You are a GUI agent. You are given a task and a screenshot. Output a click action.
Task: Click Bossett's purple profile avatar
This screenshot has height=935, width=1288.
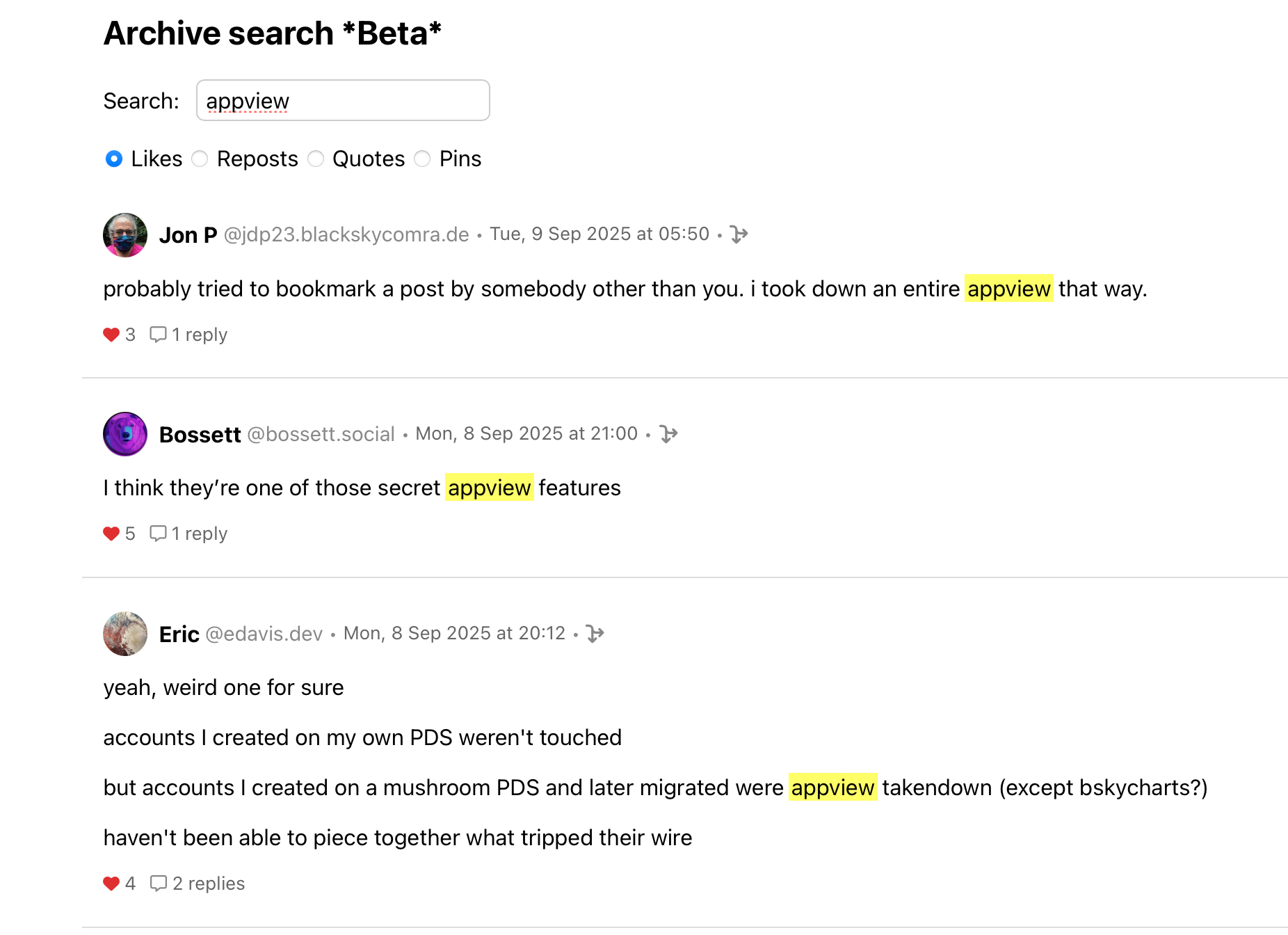[125, 434]
